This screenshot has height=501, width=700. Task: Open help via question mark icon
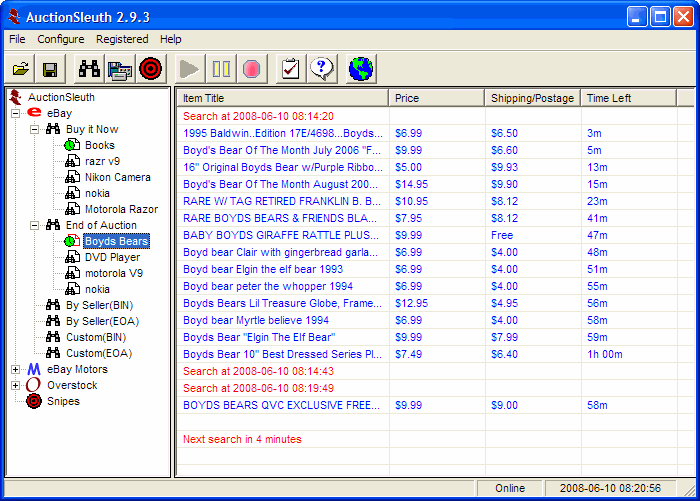tap(321, 69)
